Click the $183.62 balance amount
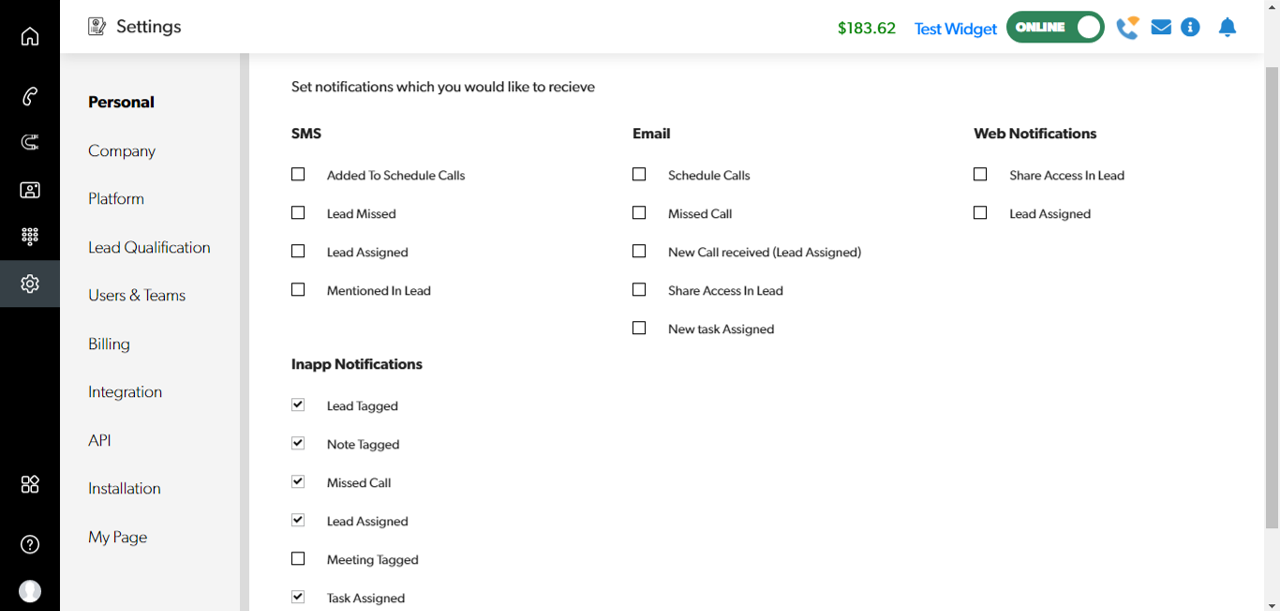This screenshot has width=1280, height=611. tap(866, 28)
